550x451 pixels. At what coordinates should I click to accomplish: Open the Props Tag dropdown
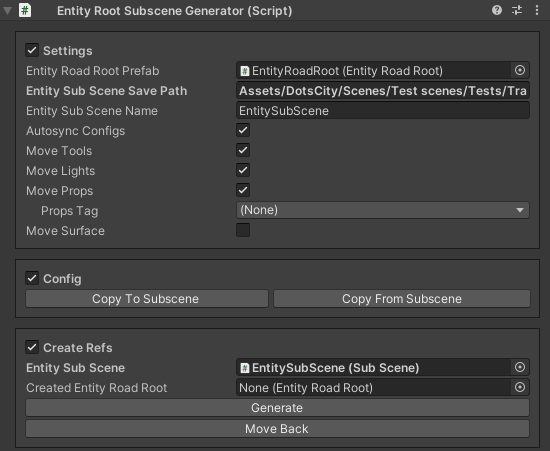click(x=383, y=210)
